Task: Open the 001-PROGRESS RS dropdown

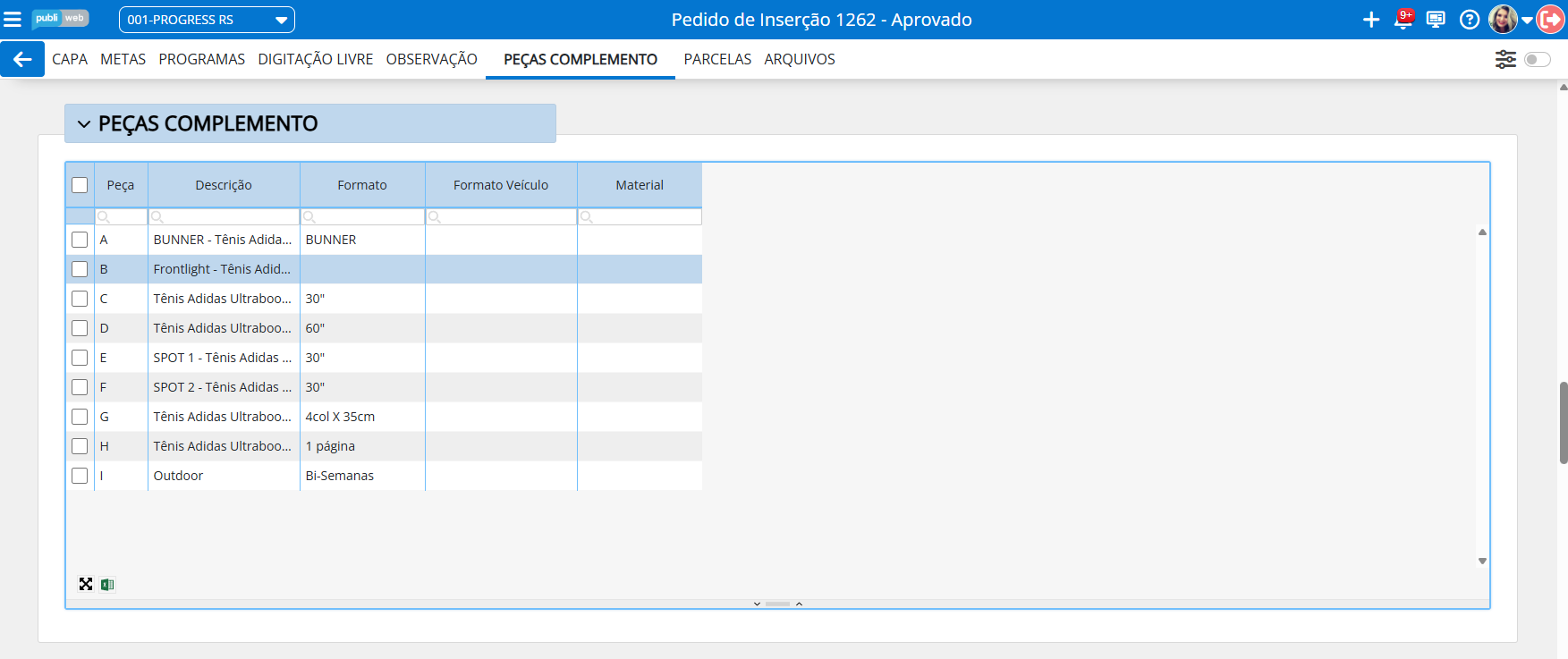Action: (207, 20)
